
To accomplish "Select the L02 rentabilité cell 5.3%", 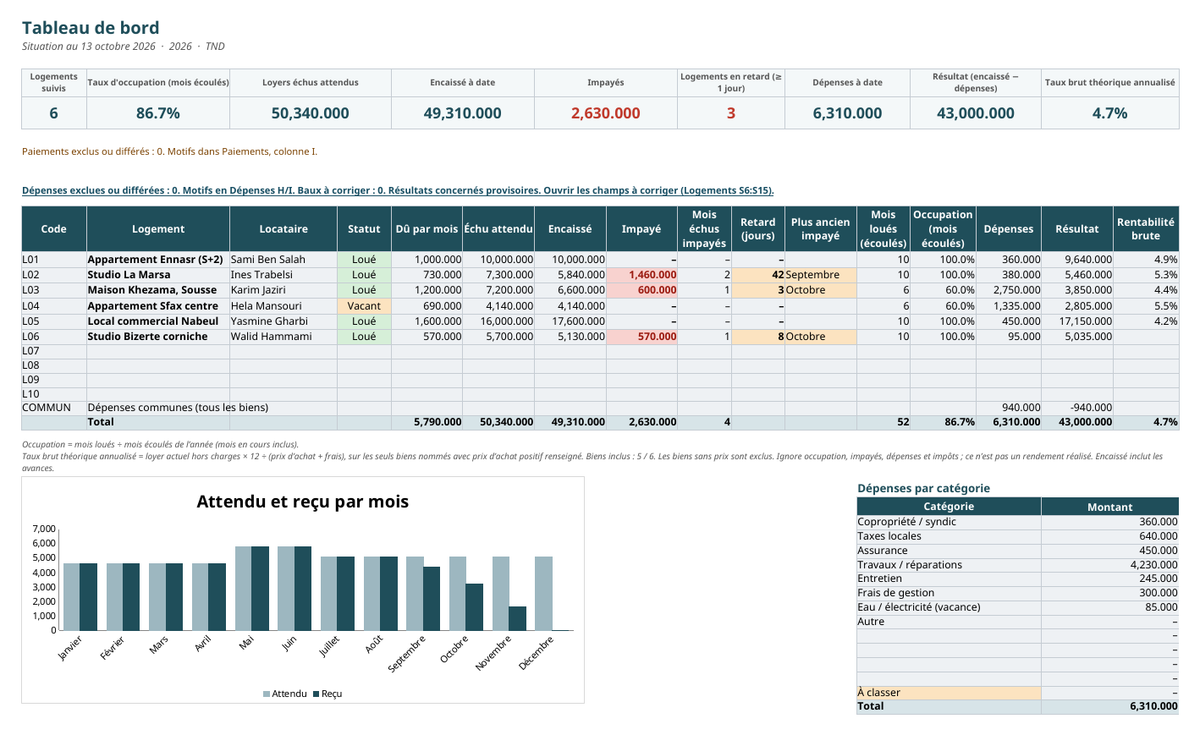I will coord(1146,274).
